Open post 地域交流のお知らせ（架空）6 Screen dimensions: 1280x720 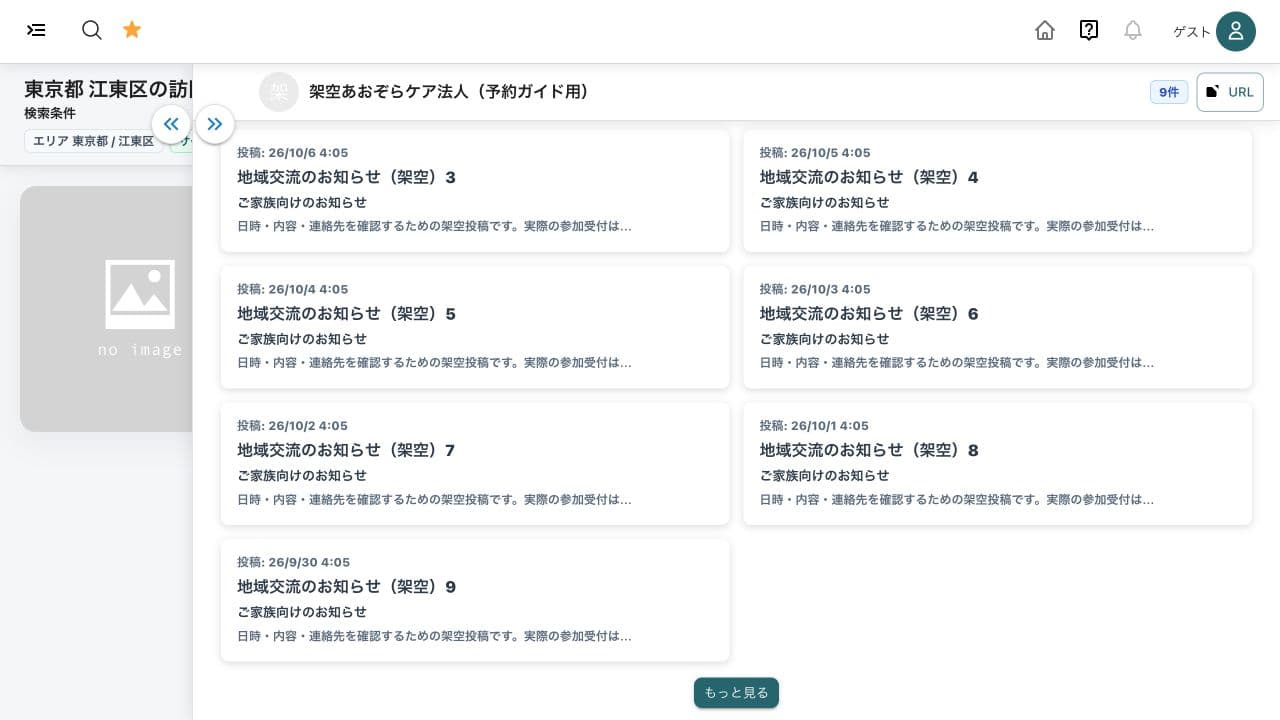pos(997,327)
